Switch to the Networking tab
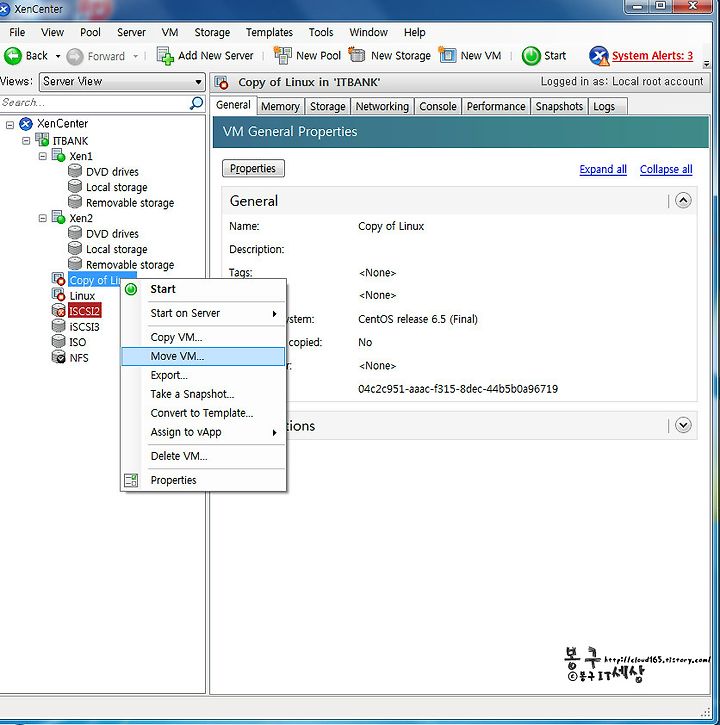Screen dimensions: 720x725 (382, 106)
